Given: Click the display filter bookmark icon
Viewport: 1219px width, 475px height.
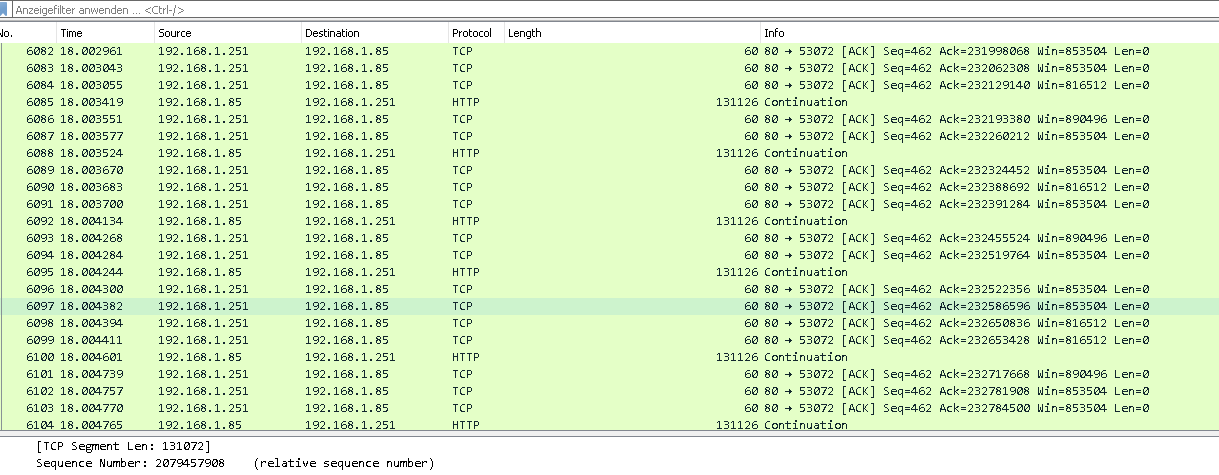Looking at the screenshot, I should click(x=6, y=8).
